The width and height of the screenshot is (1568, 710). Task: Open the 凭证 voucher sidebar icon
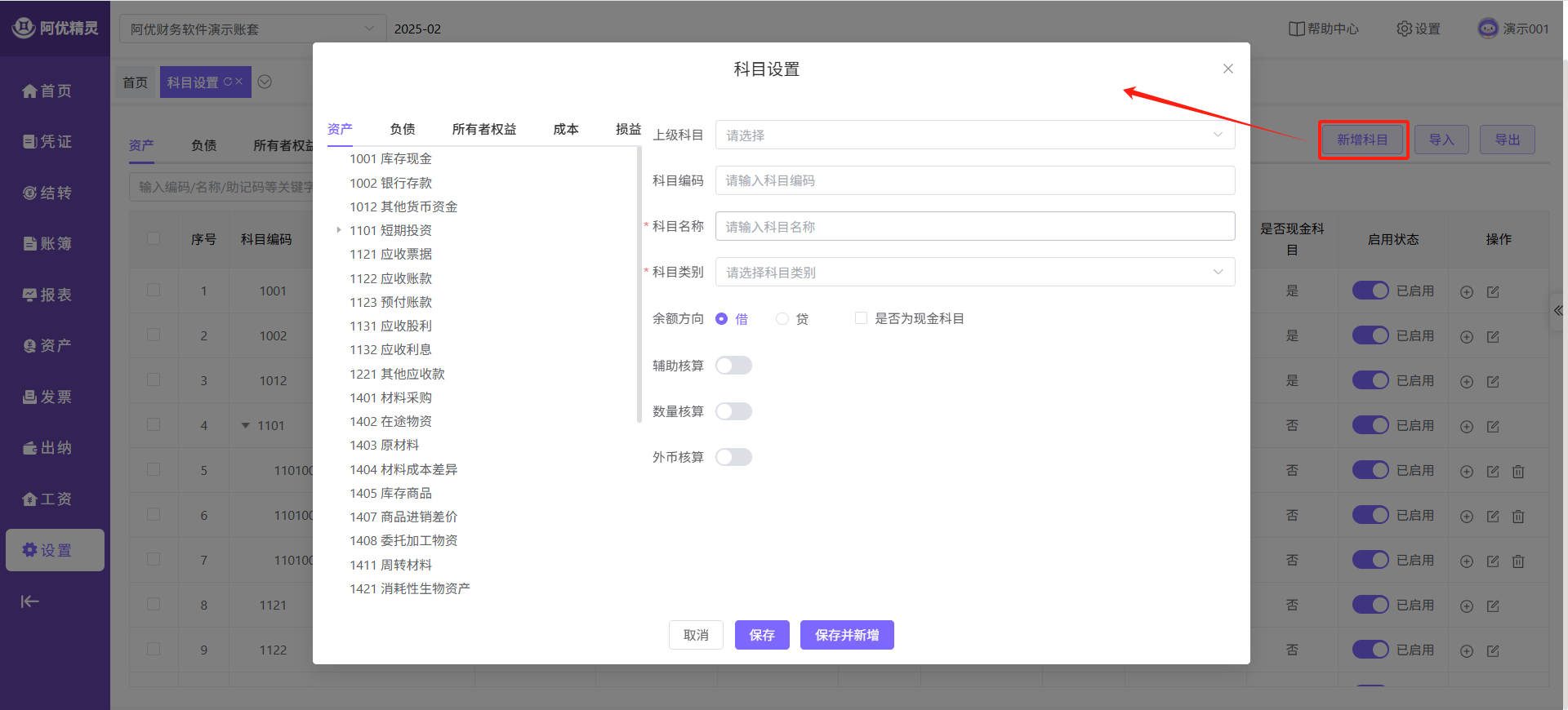[x=30, y=142]
